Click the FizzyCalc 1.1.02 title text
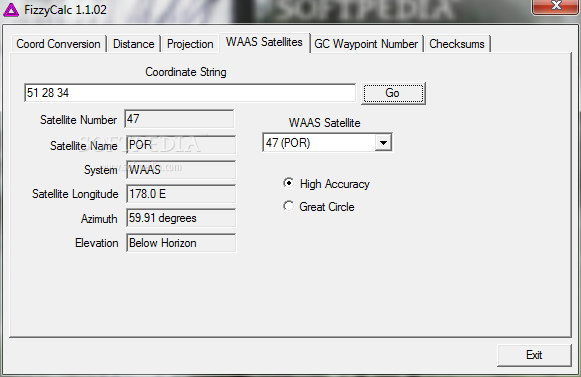581x377 pixels. coord(65,10)
